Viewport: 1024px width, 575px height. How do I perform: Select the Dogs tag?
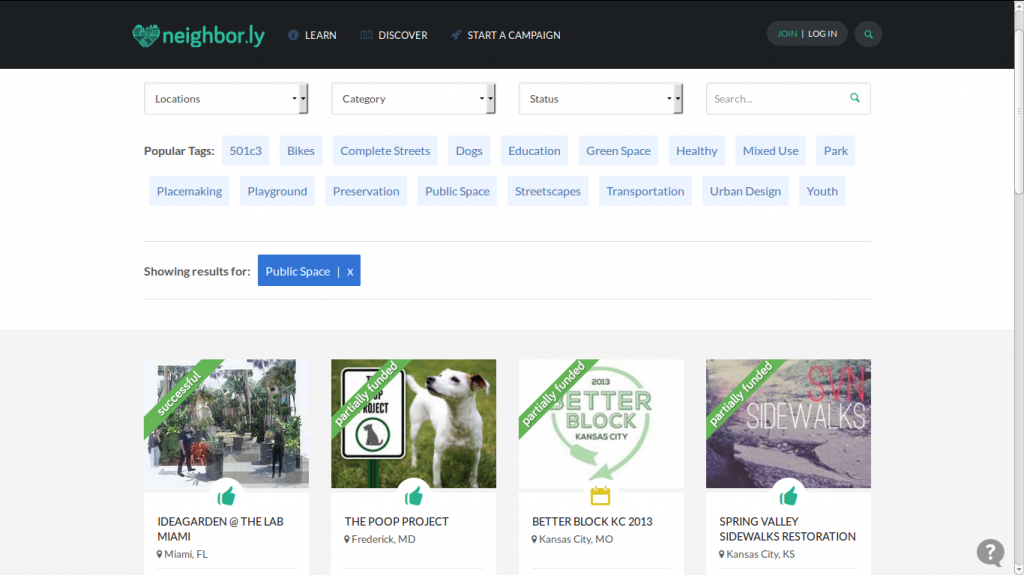click(x=469, y=151)
